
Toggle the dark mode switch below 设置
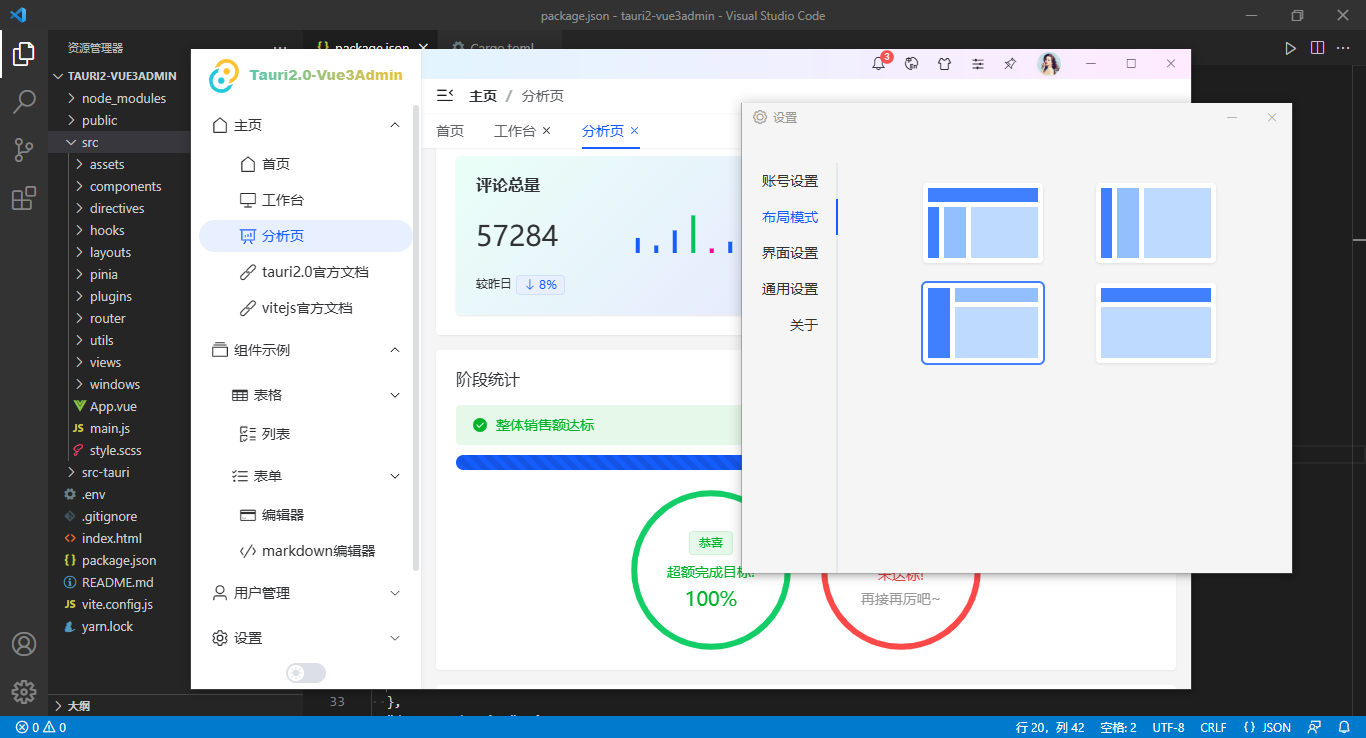(305, 672)
